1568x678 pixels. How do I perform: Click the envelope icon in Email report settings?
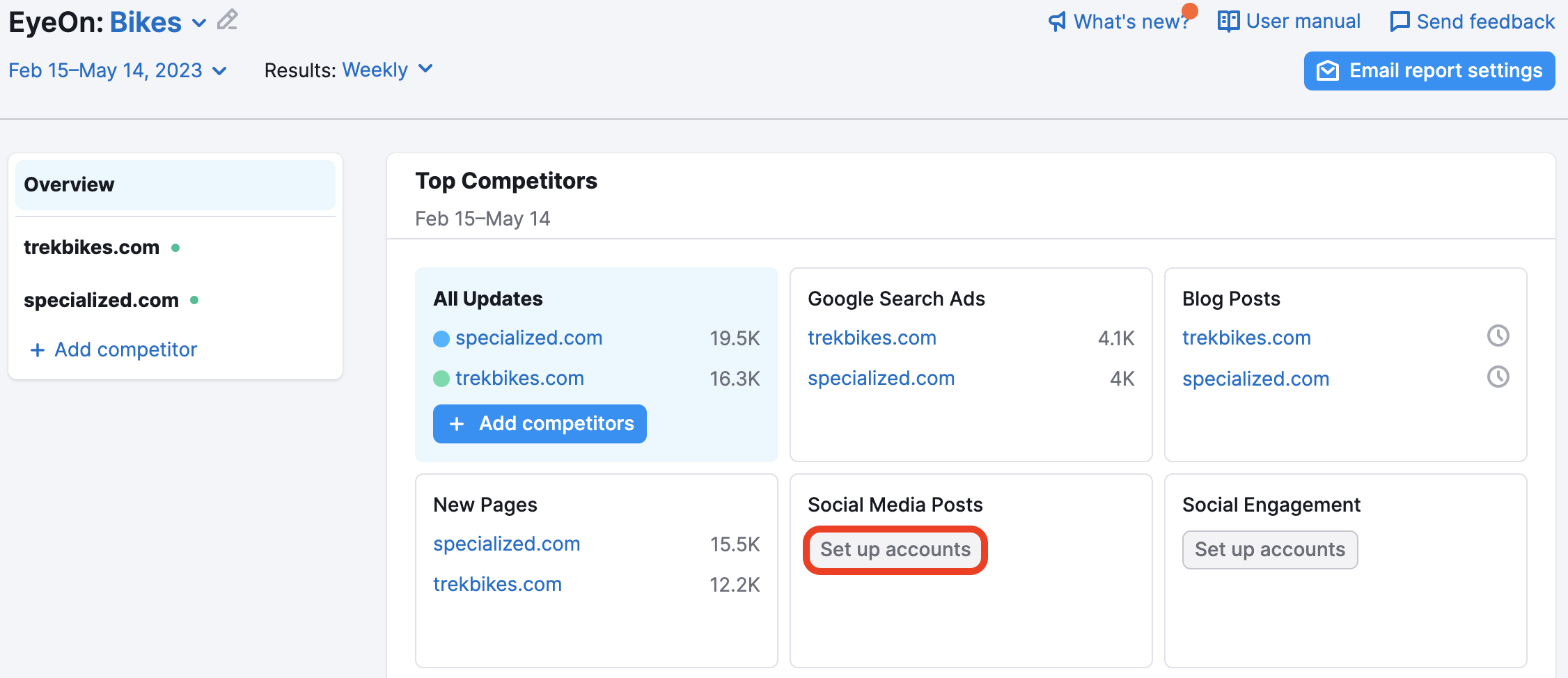click(x=1328, y=71)
